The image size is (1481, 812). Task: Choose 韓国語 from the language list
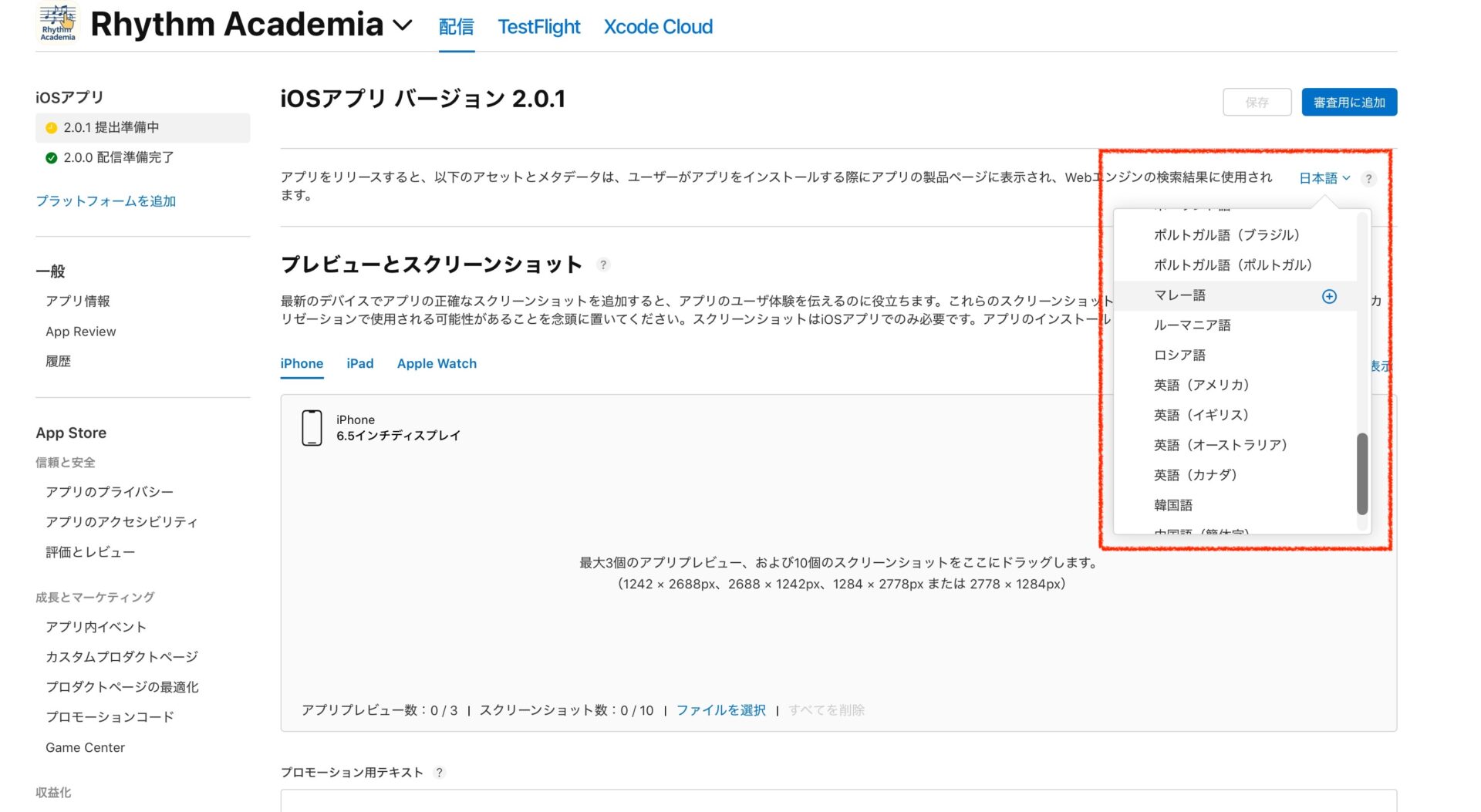click(1172, 505)
